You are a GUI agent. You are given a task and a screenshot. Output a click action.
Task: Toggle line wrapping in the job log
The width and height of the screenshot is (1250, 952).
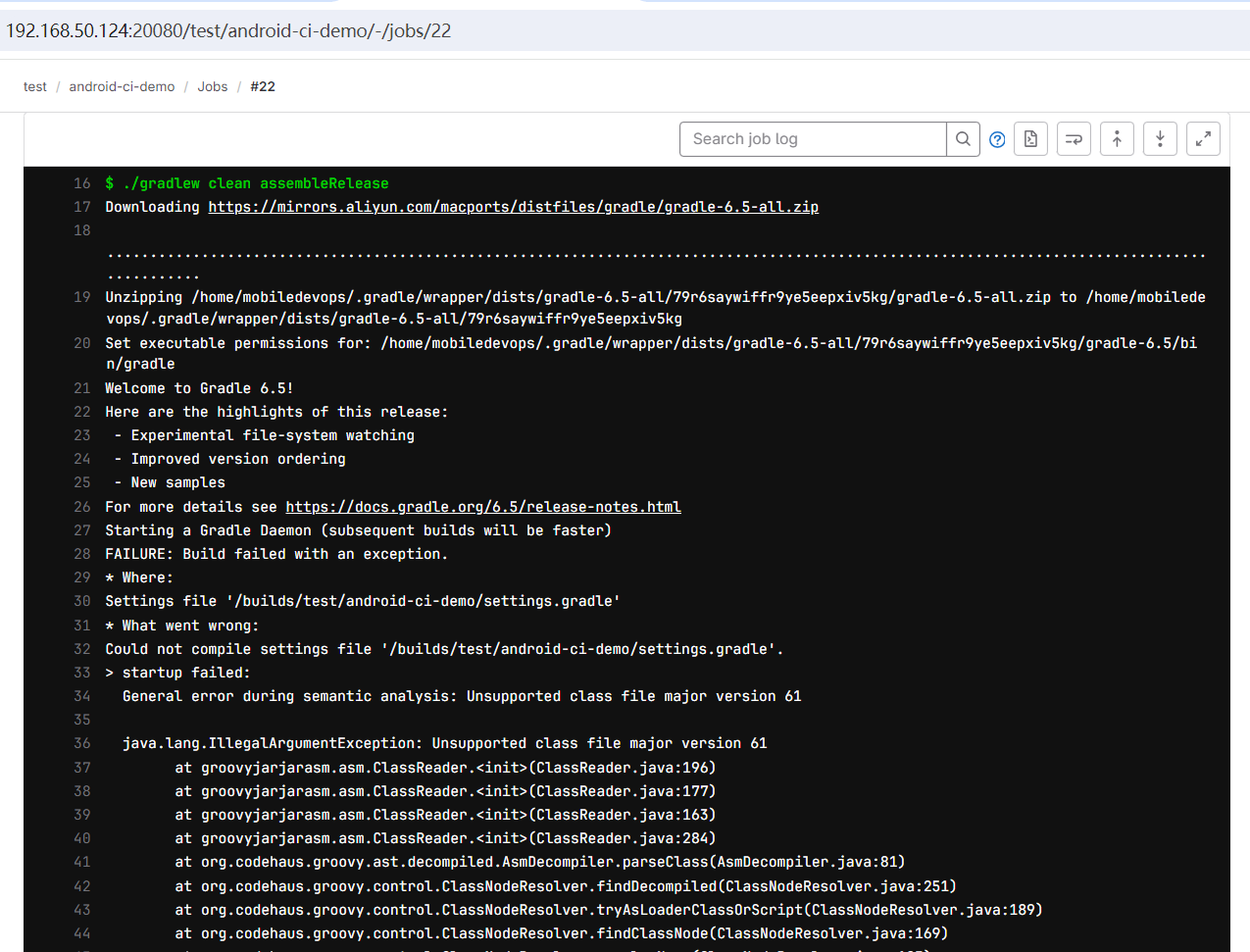tap(1074, 138)
